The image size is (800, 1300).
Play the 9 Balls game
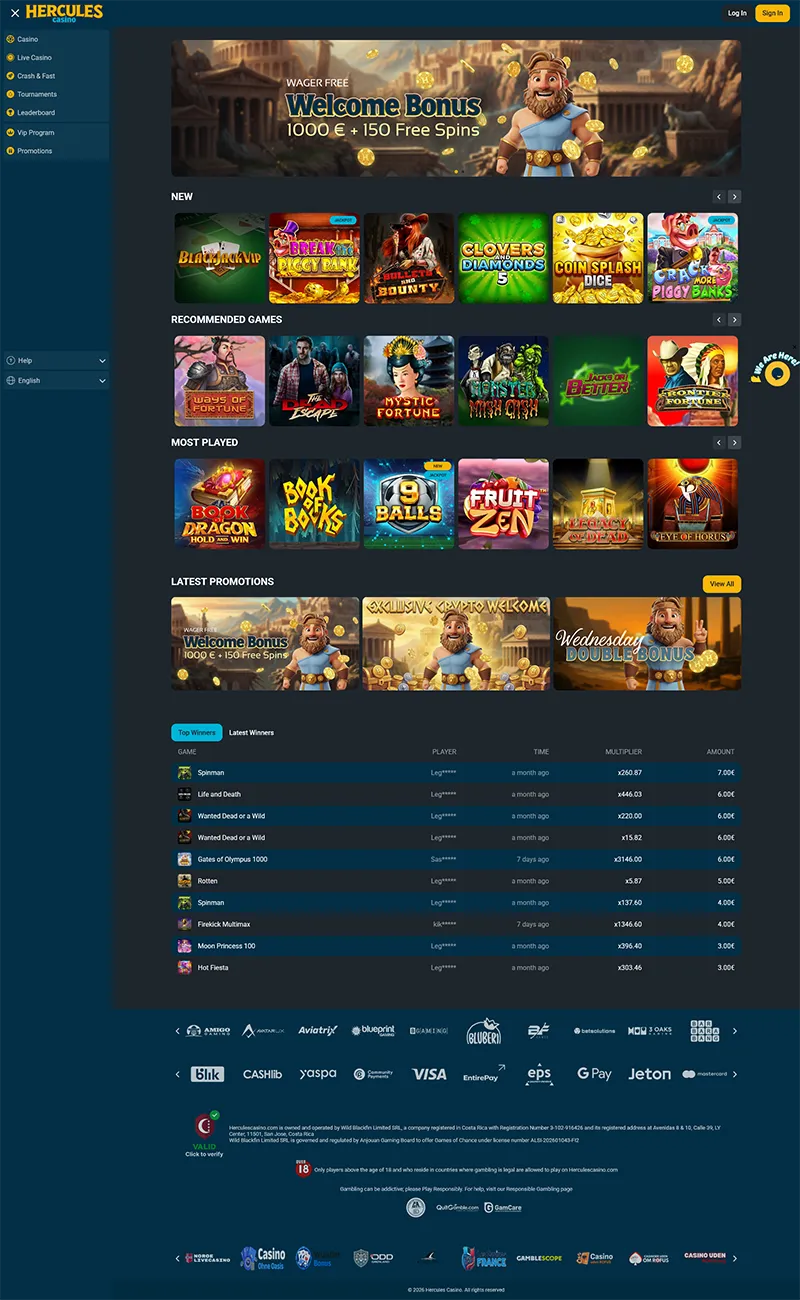pos(409,504)
